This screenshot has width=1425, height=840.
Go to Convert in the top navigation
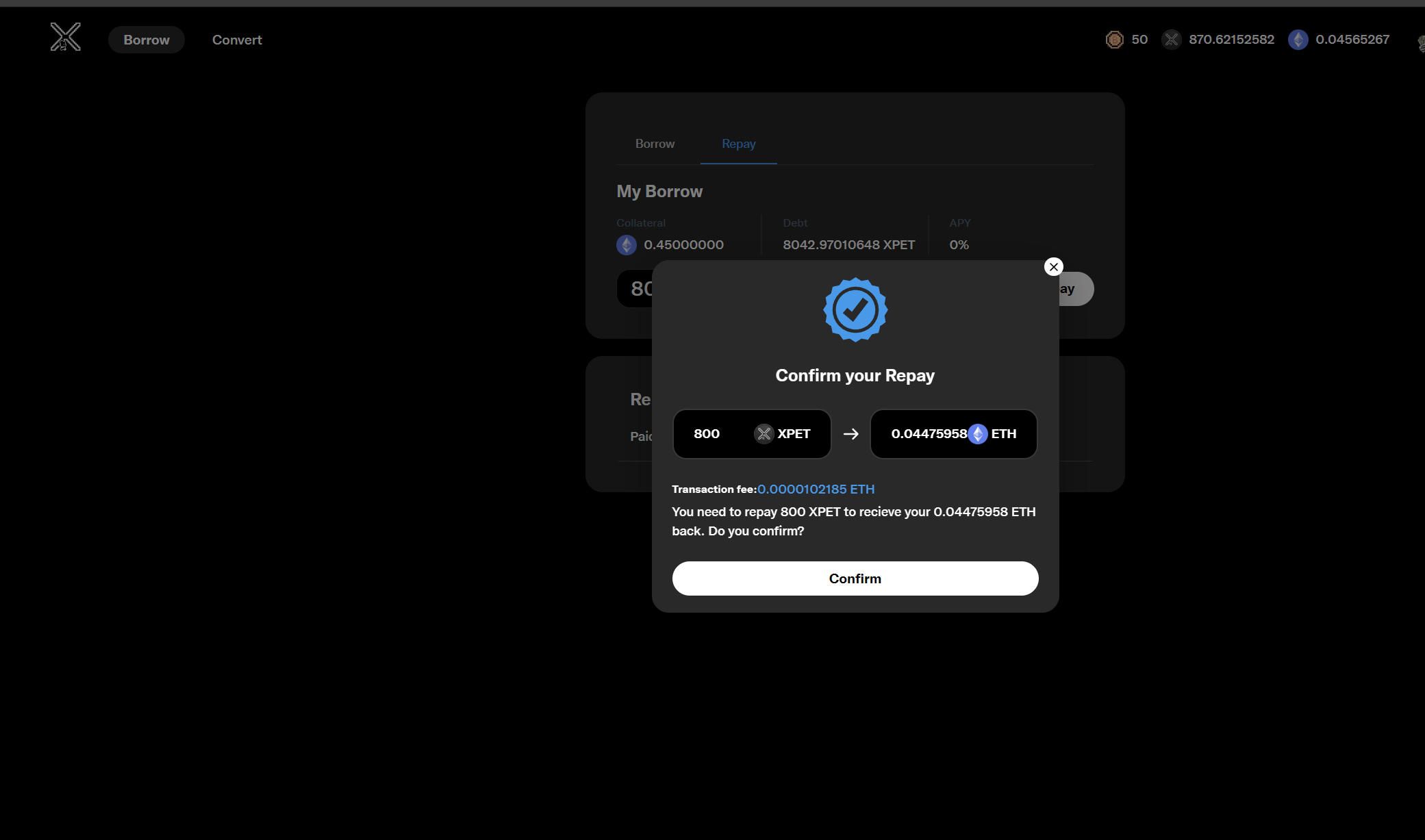coord(237,40)
